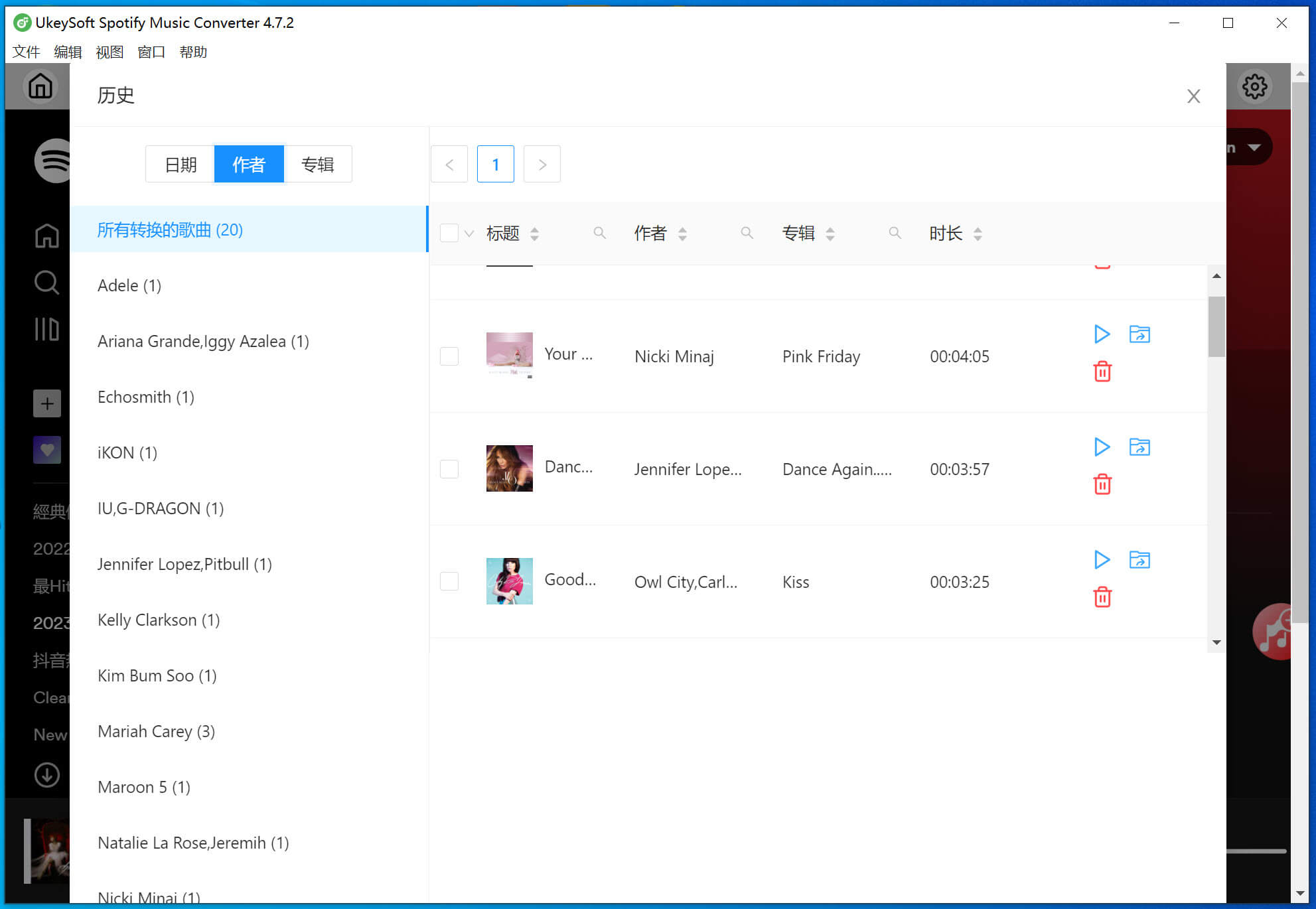Filter by Mariah Carey (3)
The width and height of the screenshot is (1316, 909).
[249, 731]
